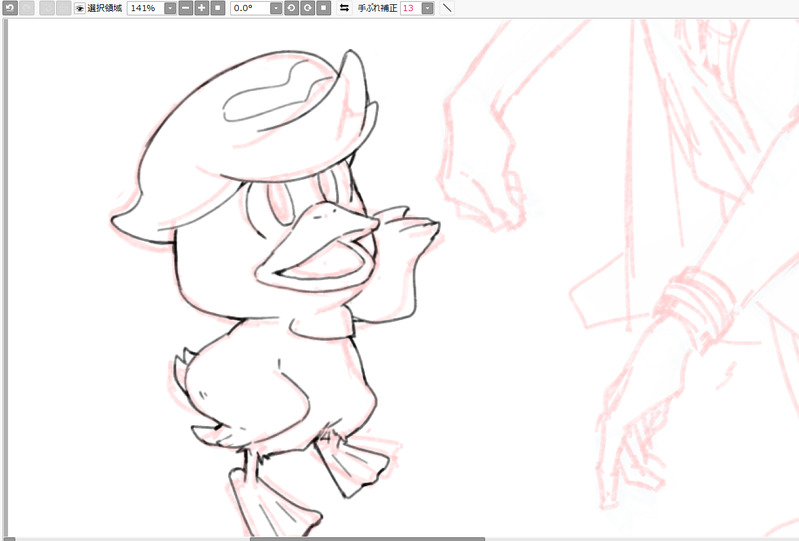Reset zoom with the square button
The height and width of the screenshot is (541, 799).
click(x=218, y=8)
